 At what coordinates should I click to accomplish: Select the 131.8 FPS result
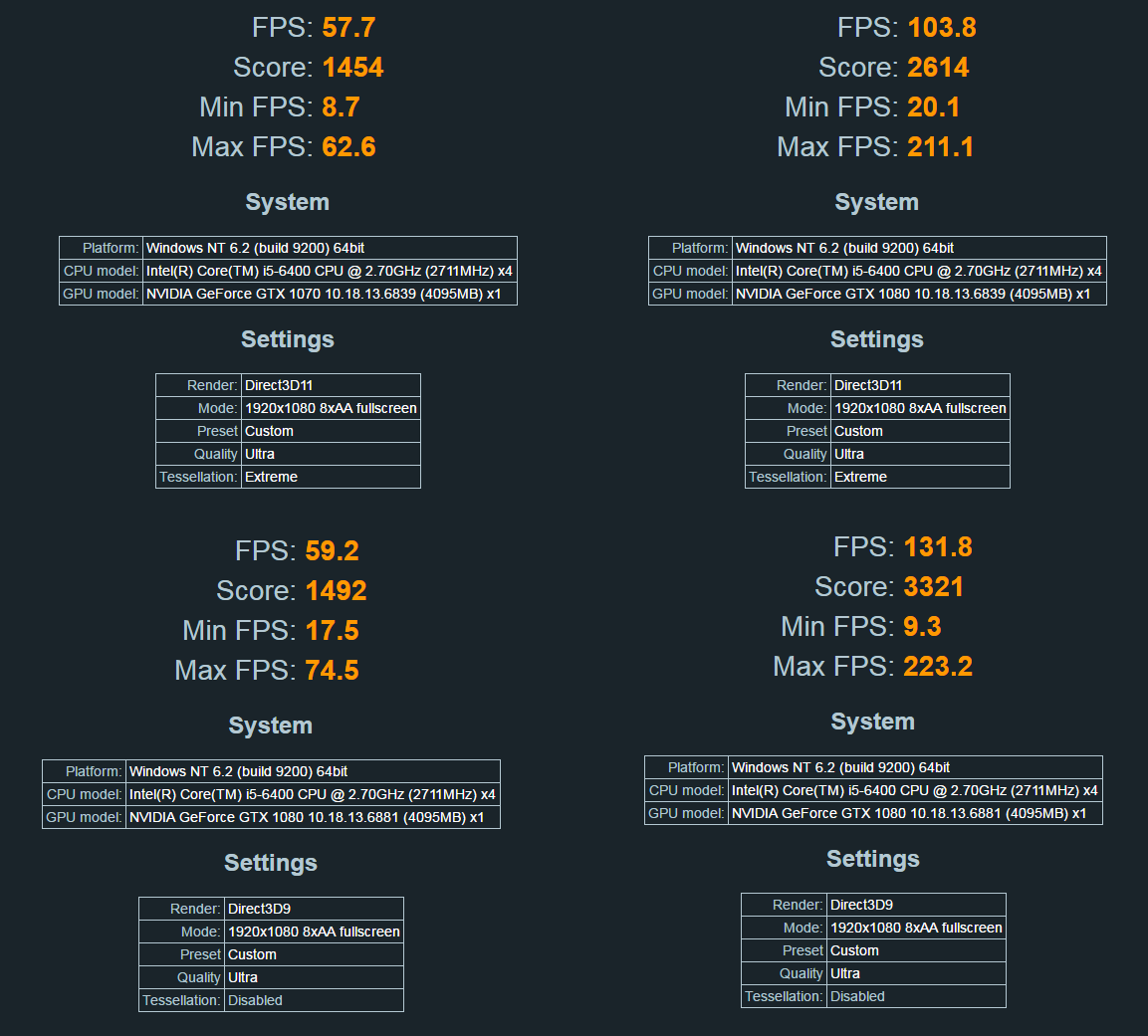coord(937,547)
